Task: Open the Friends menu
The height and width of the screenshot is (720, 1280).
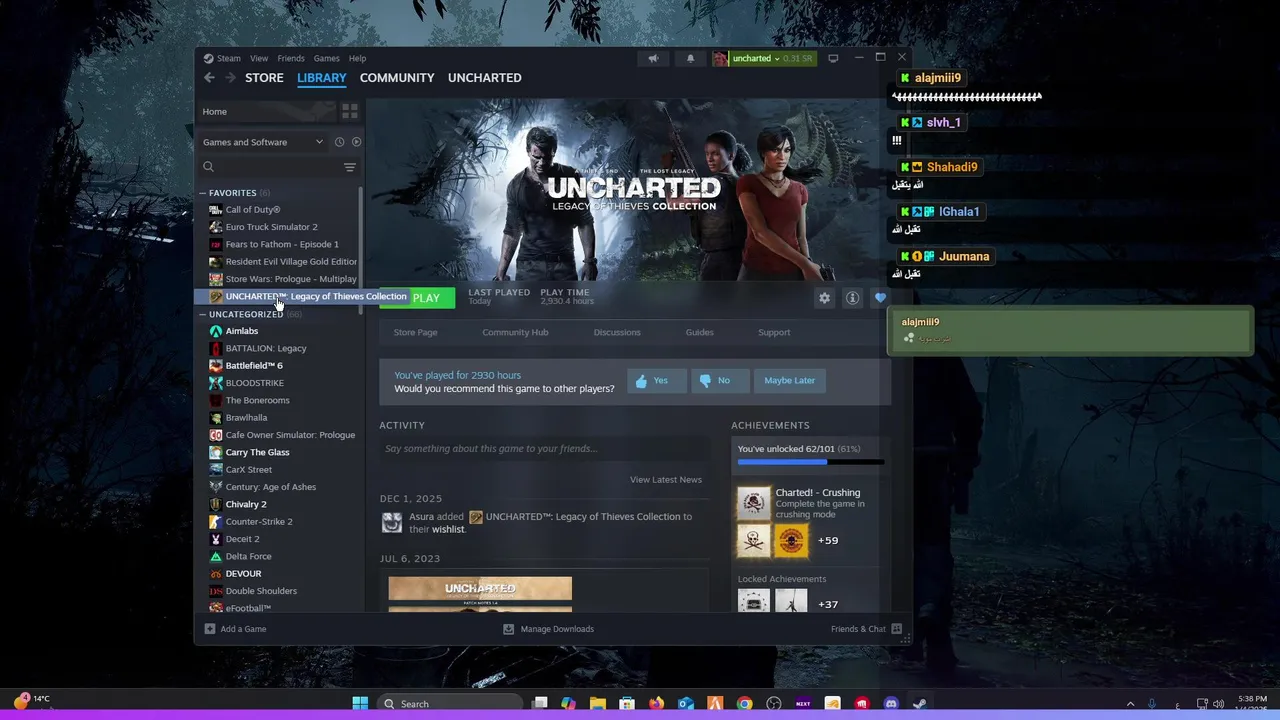Action: [x=291, y=58]
